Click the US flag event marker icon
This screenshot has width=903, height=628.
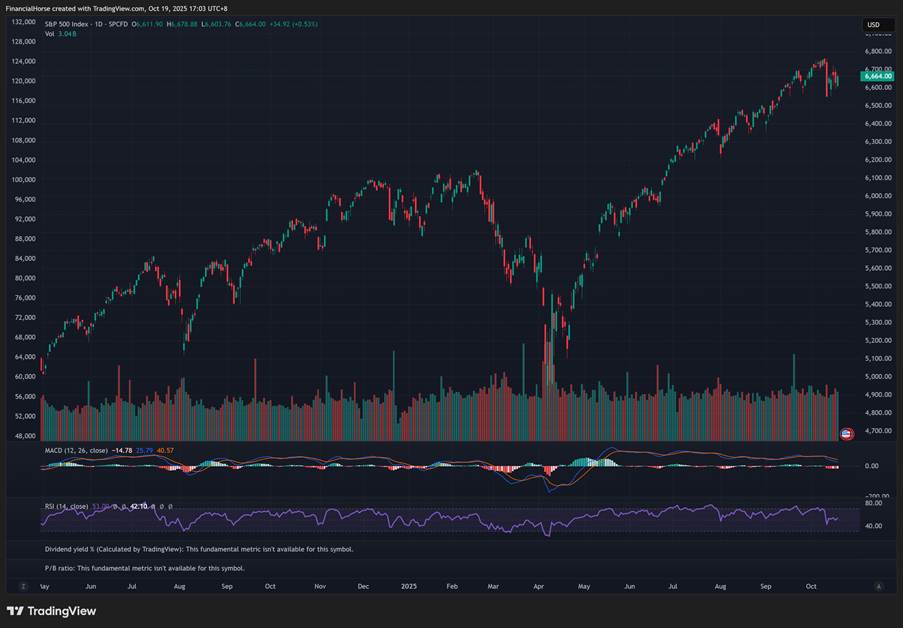(x=847, y=434)
